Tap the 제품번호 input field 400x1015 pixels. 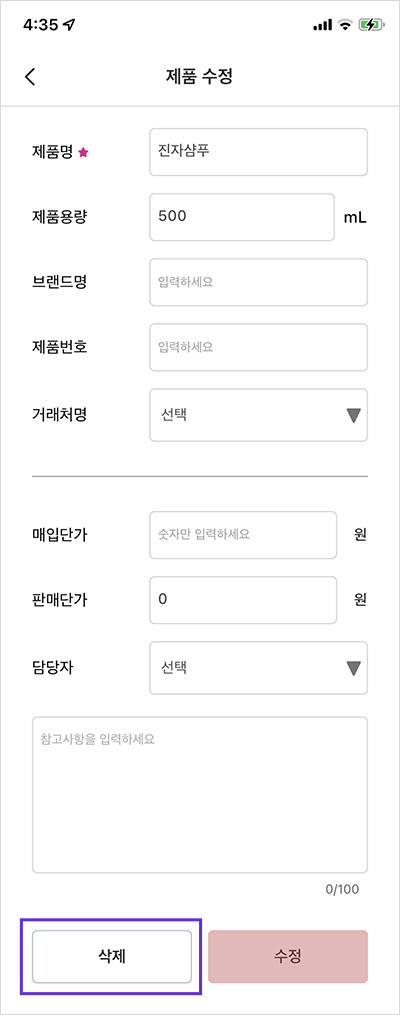(x=258, y=347)
